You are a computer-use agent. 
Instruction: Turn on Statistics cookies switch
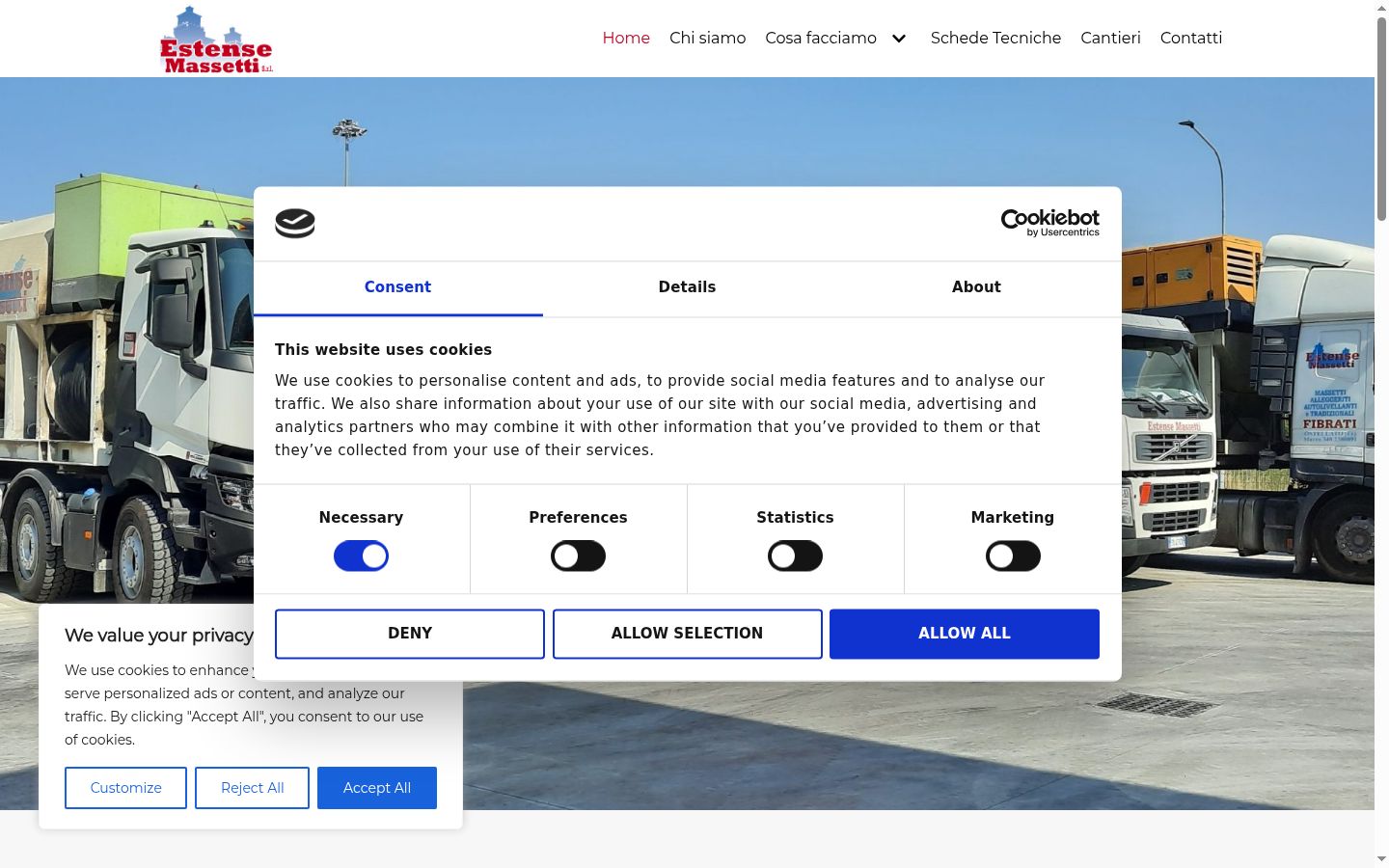click(795, 556)
